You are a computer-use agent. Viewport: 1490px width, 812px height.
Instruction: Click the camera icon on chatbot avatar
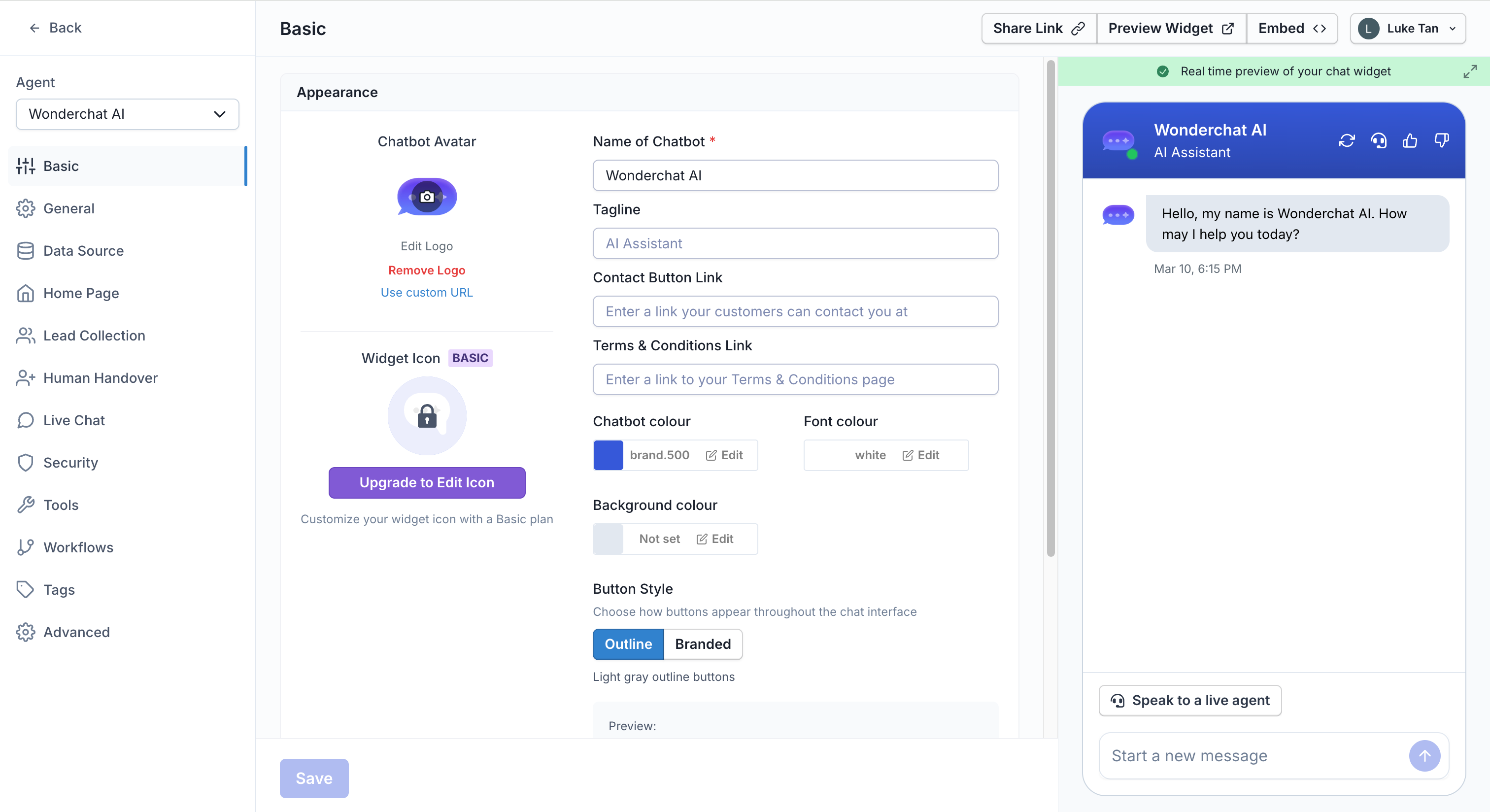(427, 197)
